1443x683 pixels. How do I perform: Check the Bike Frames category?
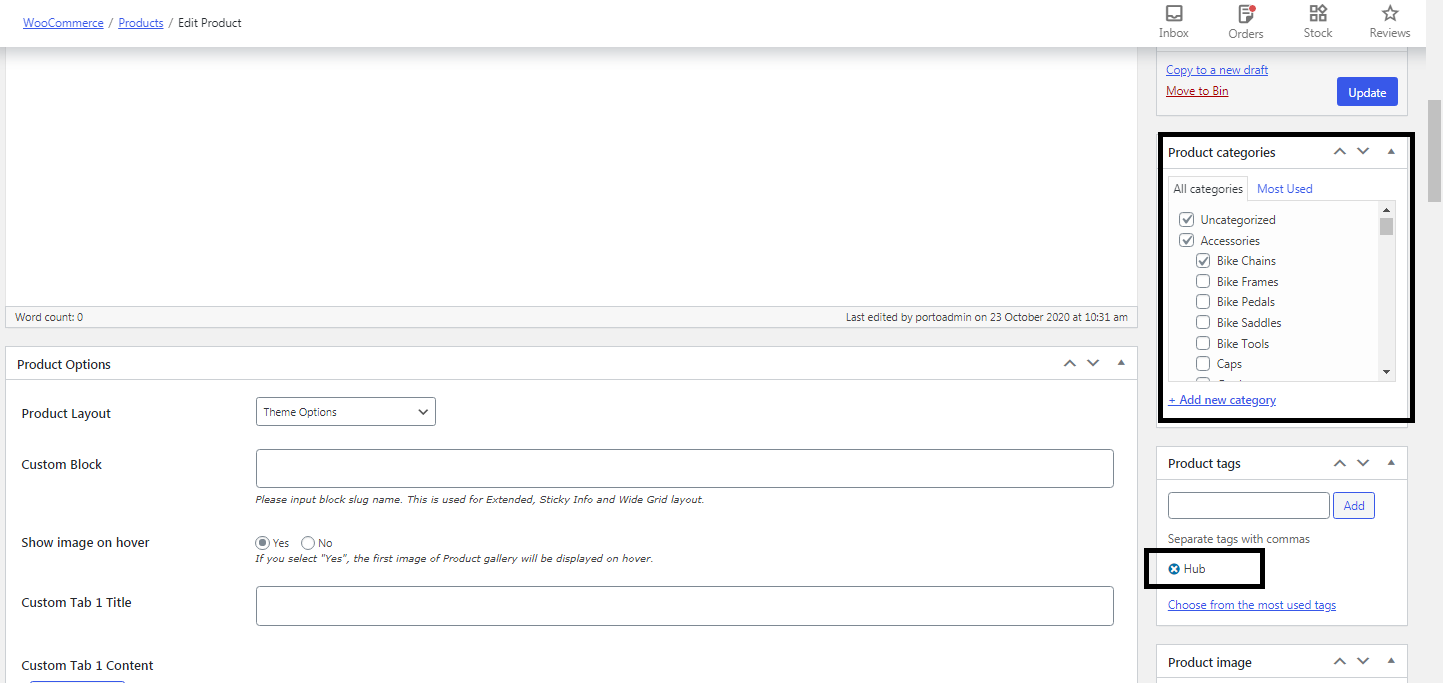click(x=1203, y=282)
